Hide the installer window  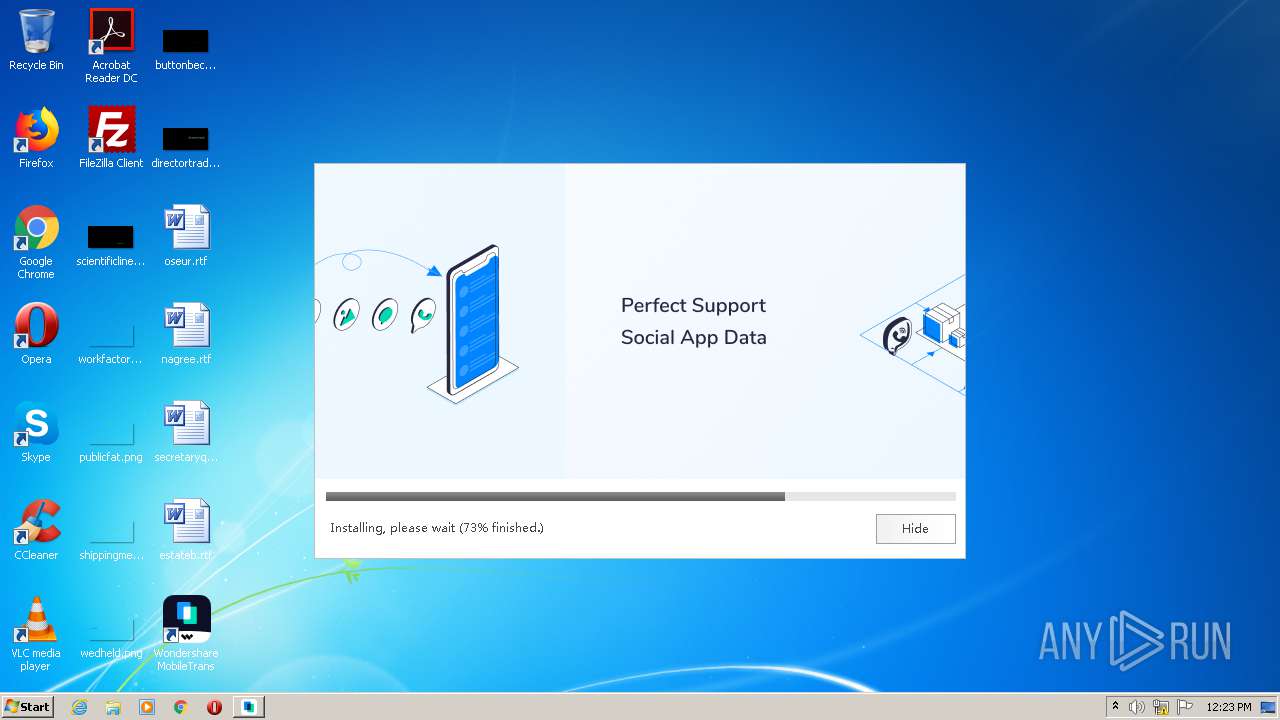(915, 529)
